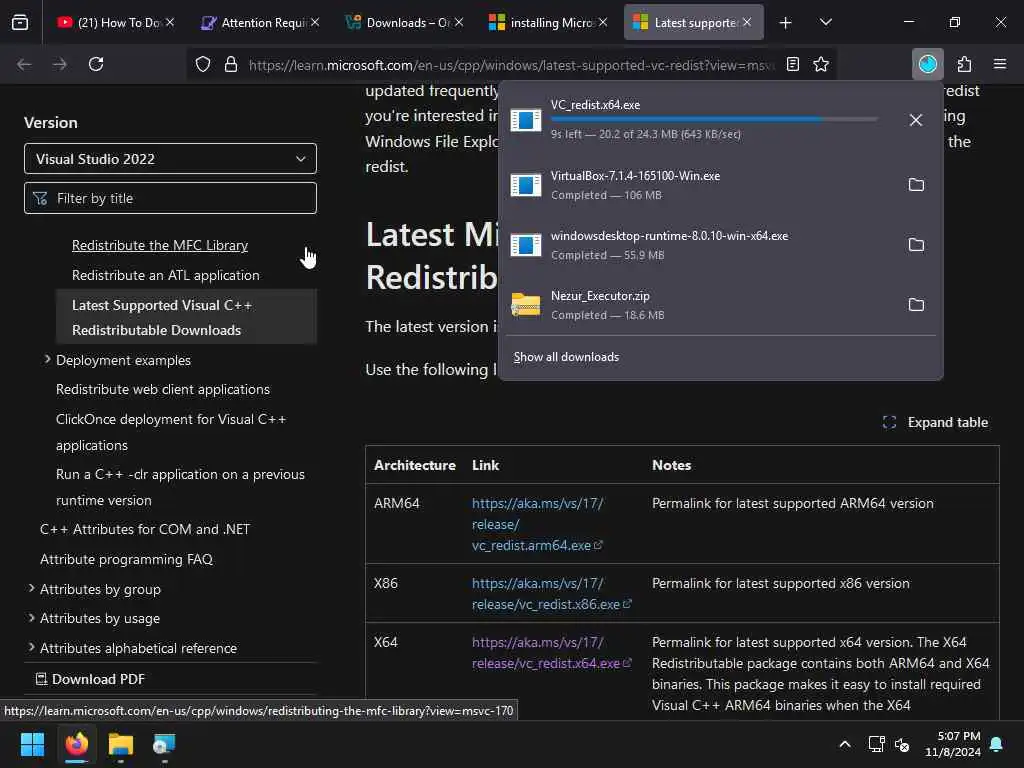Show windowsdesktop-runtime file in folder

point(916,245)
